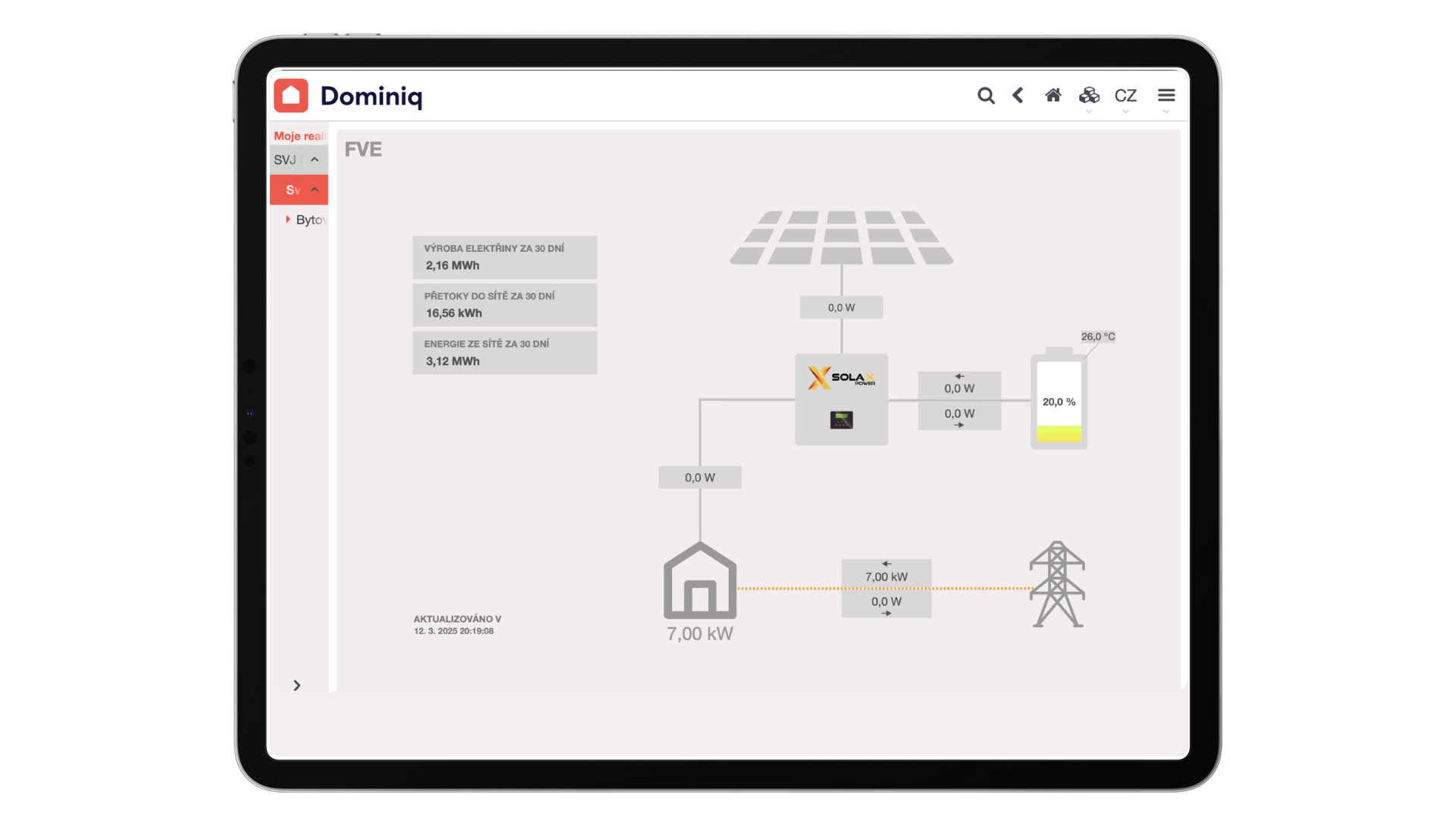Select the Energie ze sítě tile

[x=504, y=353]
